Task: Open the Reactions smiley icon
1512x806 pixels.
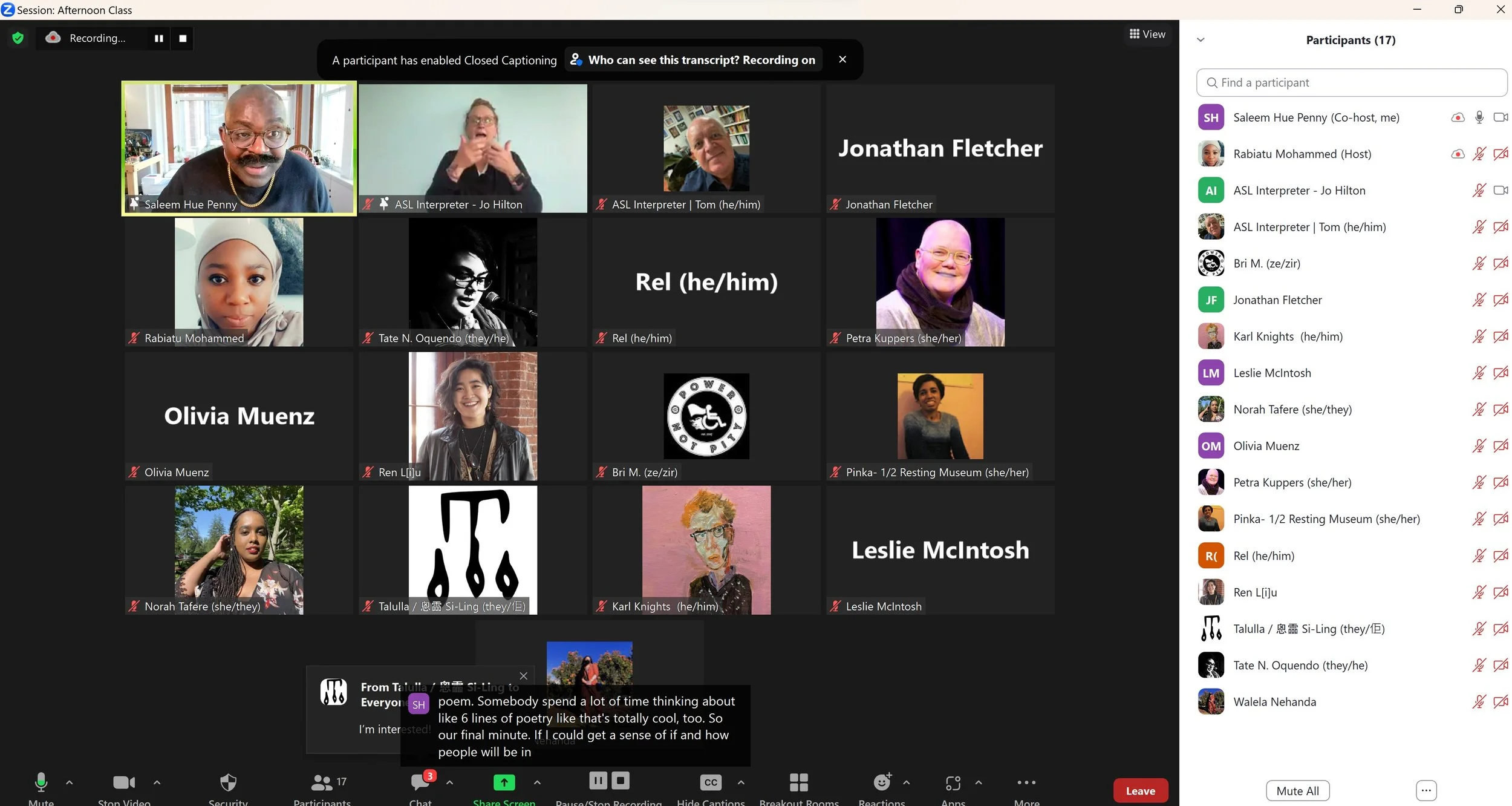Action: pos(882,782)
